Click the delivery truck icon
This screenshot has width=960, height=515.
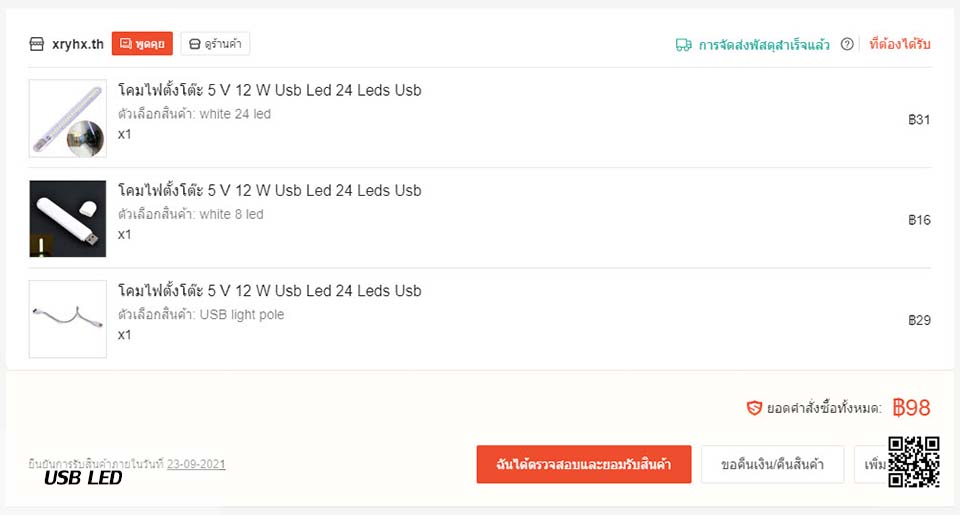pos(684,45)
